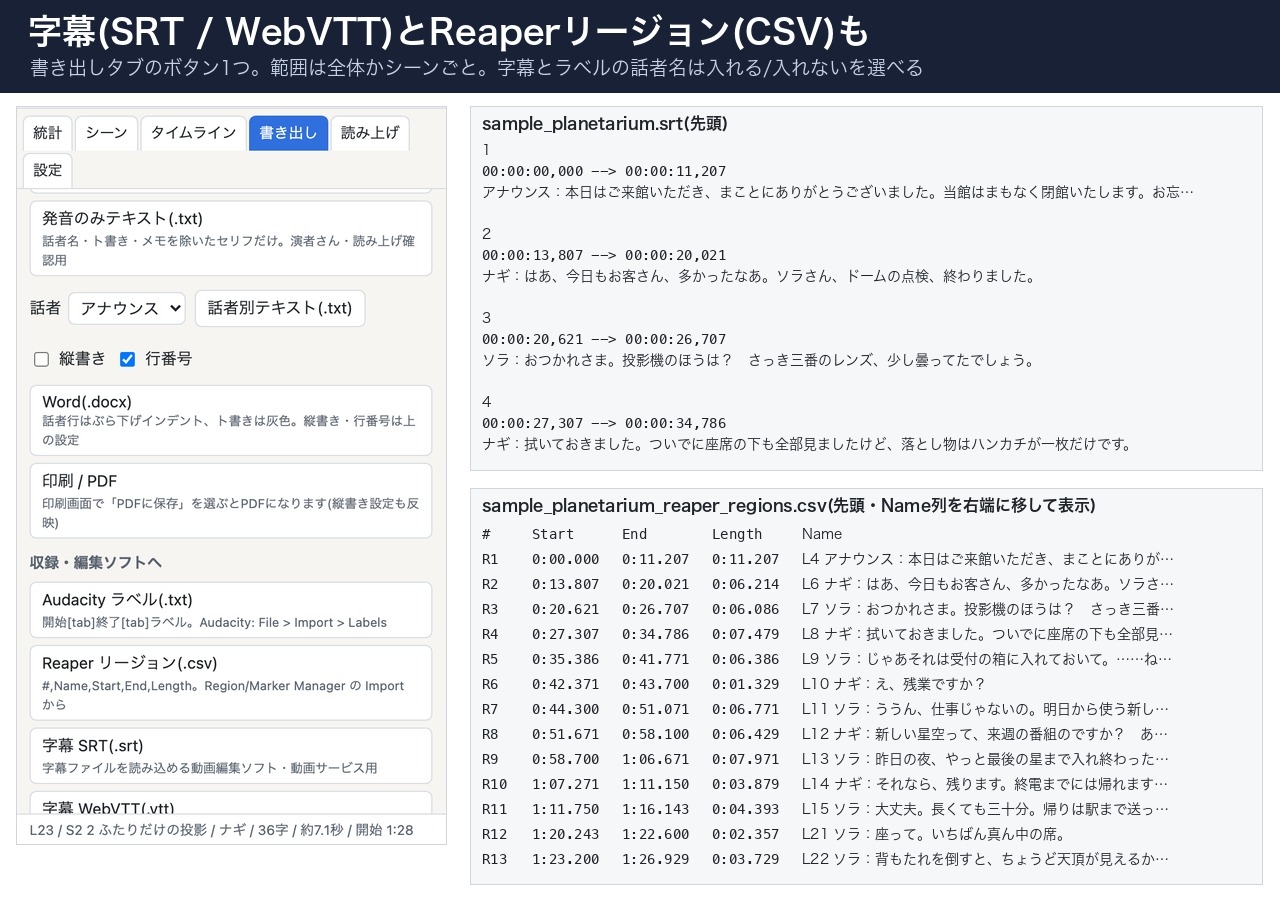Click timestamp 00:00:00,000 --> 00:00:11,207
The height and width of the screenshot is (900, 1280).
click(x=604, y=171)
